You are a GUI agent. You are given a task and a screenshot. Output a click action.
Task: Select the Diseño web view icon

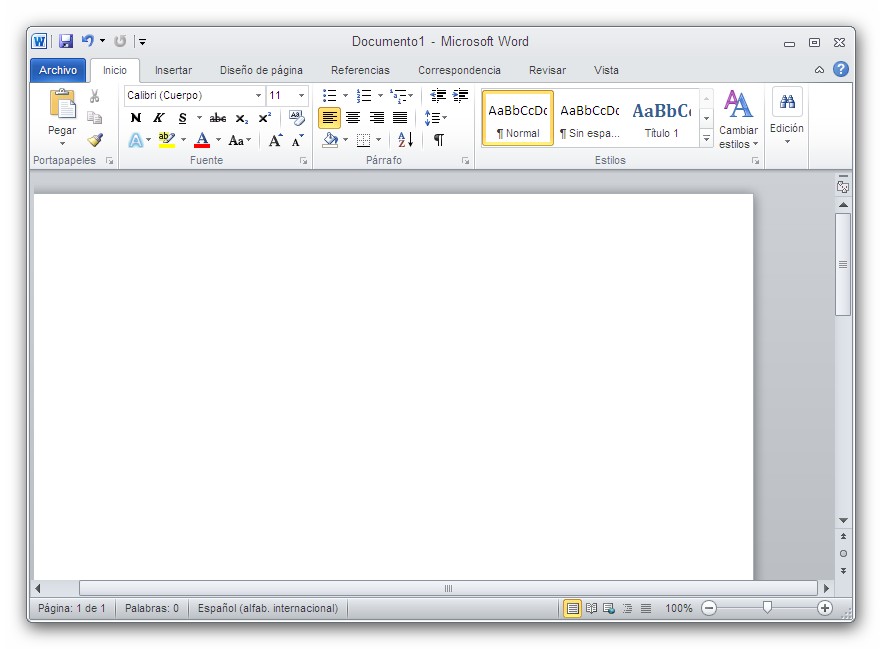click(608, 607)
